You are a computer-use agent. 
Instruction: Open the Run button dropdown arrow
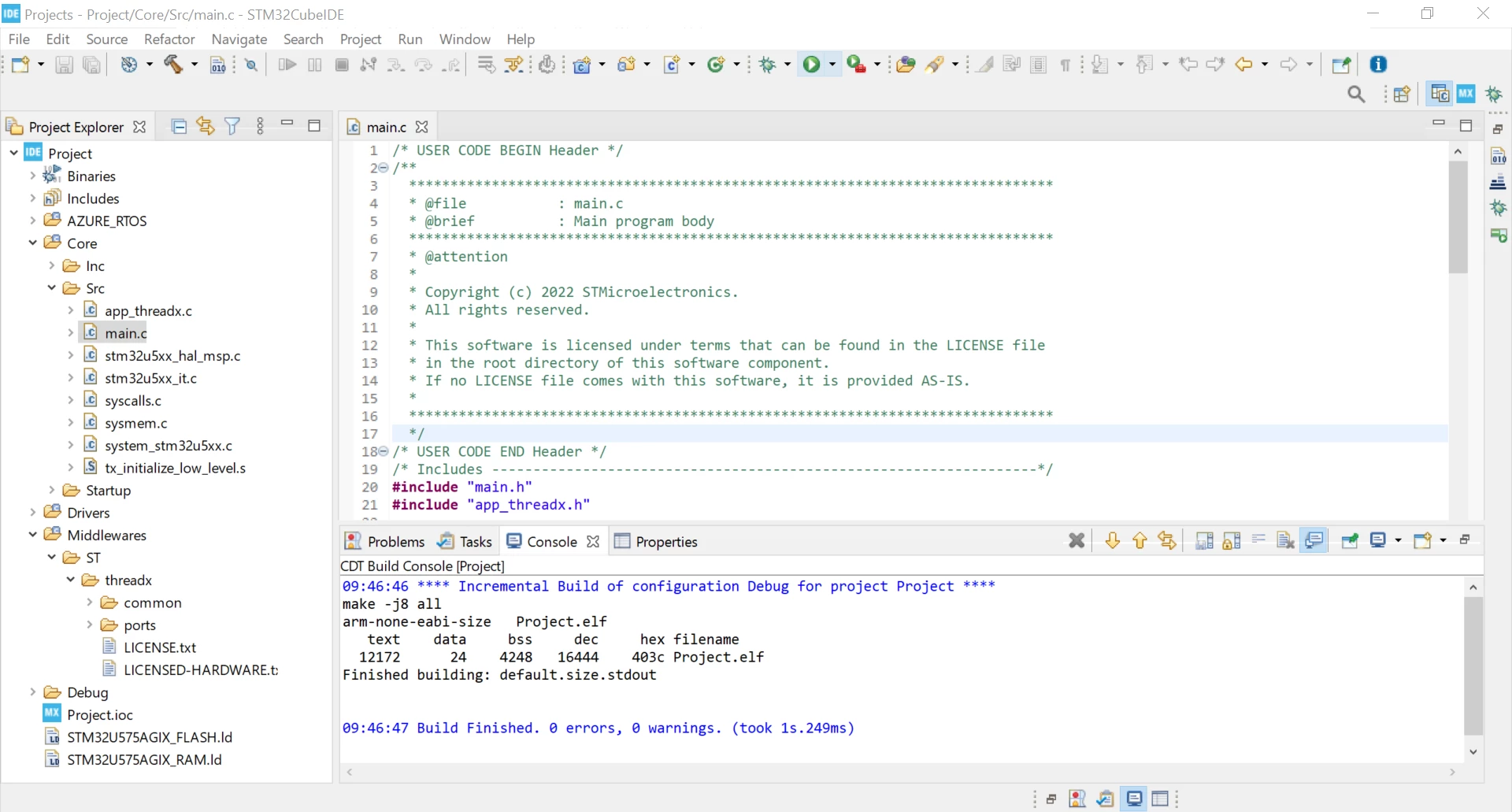pyautogui.click(x=832, y=65)
